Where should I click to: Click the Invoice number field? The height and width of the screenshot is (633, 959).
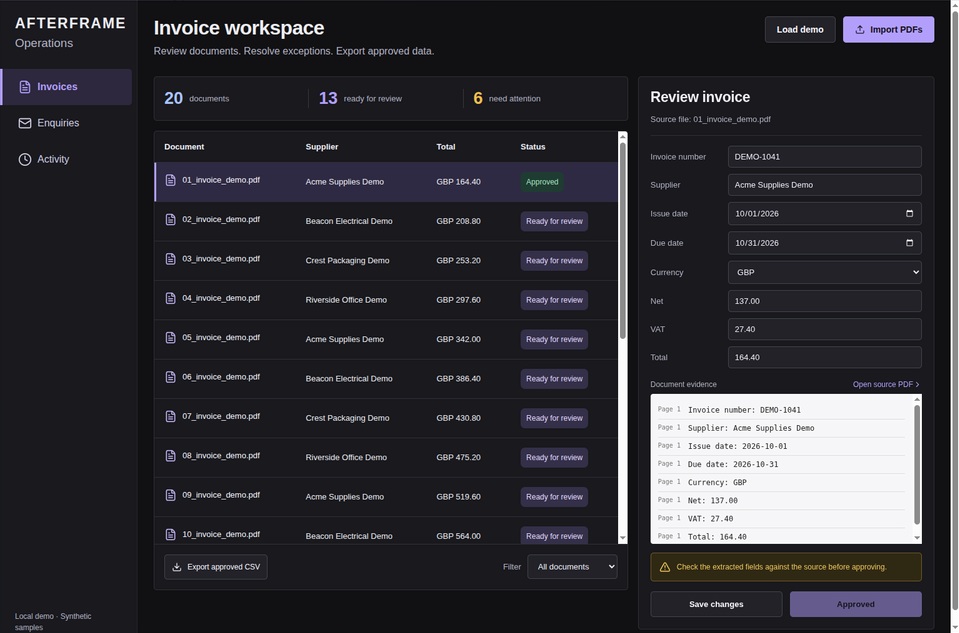tap(824, 157)
